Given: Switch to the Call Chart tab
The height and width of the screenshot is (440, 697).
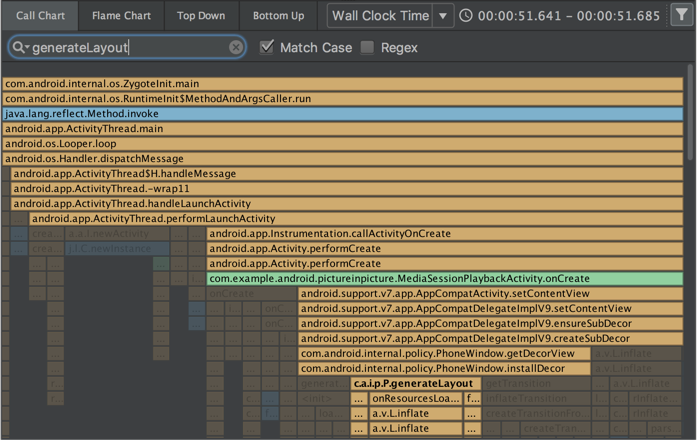Looking at the screenshot, I should (x=40, y=16).
